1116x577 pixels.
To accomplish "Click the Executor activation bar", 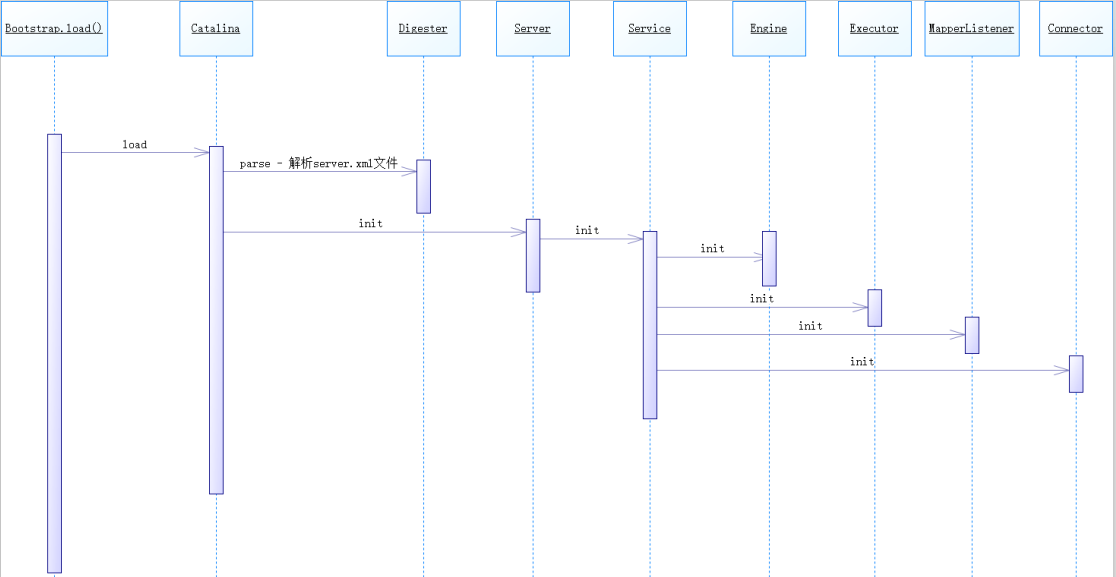I will point(875,308).
